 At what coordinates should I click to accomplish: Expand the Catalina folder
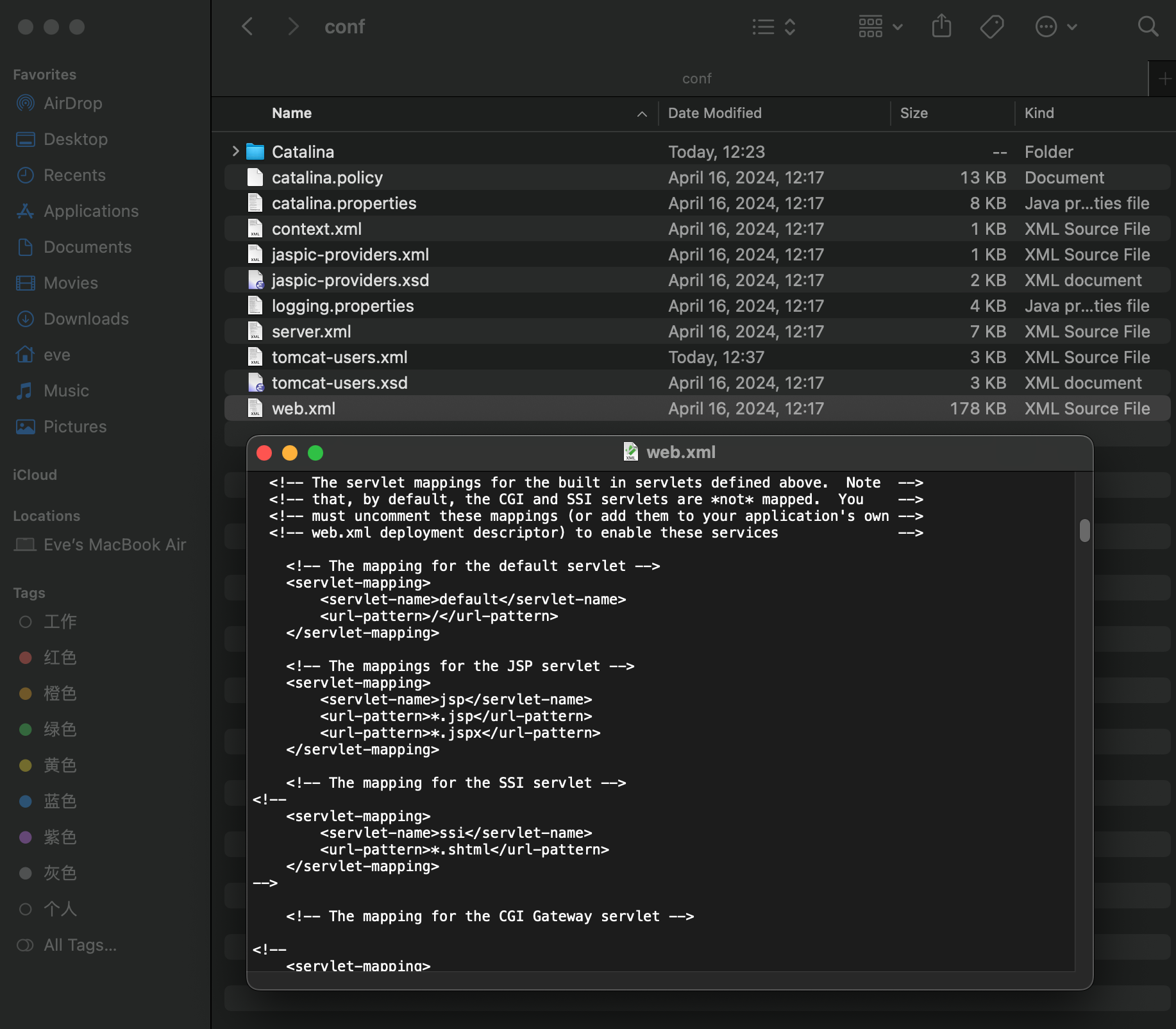[x=235, y=151]
